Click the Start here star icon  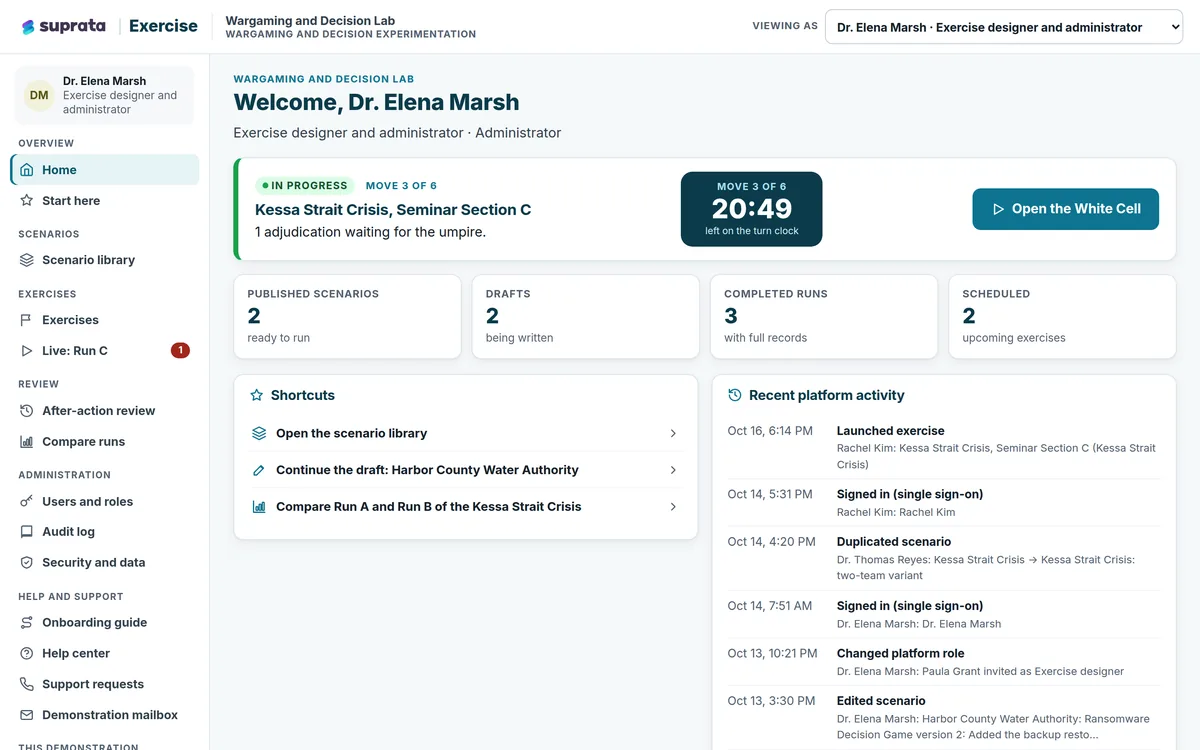[27, 201]
